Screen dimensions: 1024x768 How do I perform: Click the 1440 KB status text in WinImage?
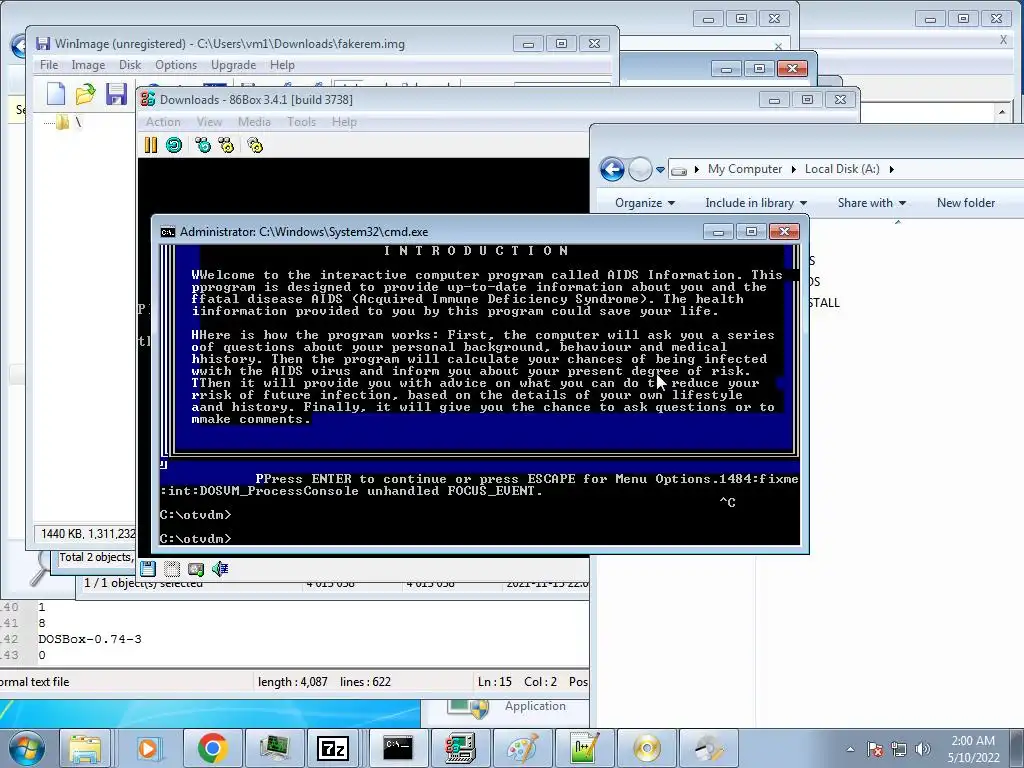(x=88, y=534)
